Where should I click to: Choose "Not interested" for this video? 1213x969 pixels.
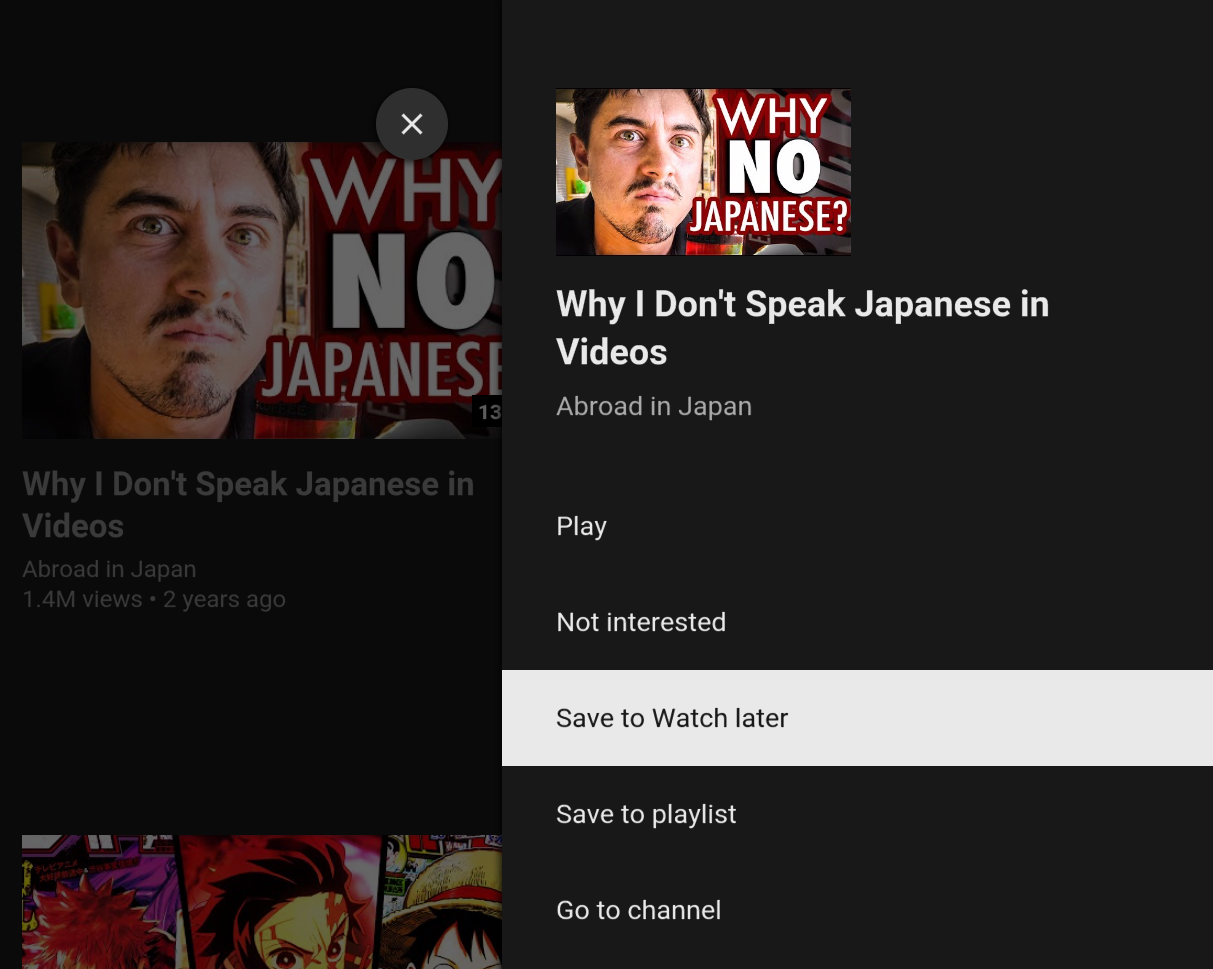(641, 621)
